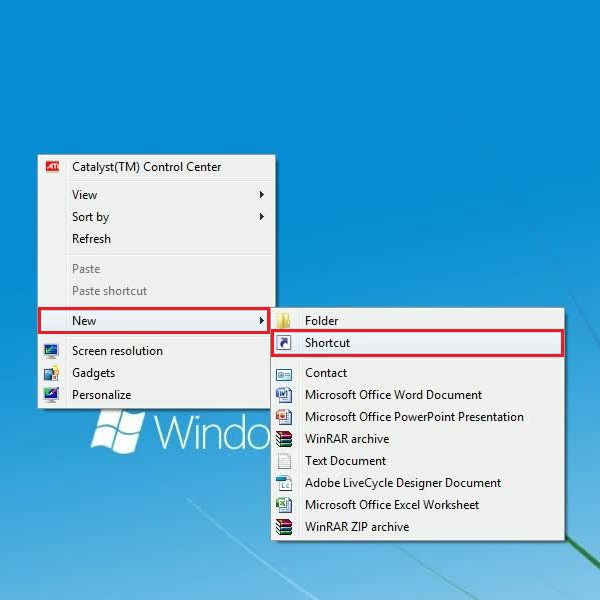Open Screen resolution settings
This screenshot has height=600, width=600.
tap(155, 351)
